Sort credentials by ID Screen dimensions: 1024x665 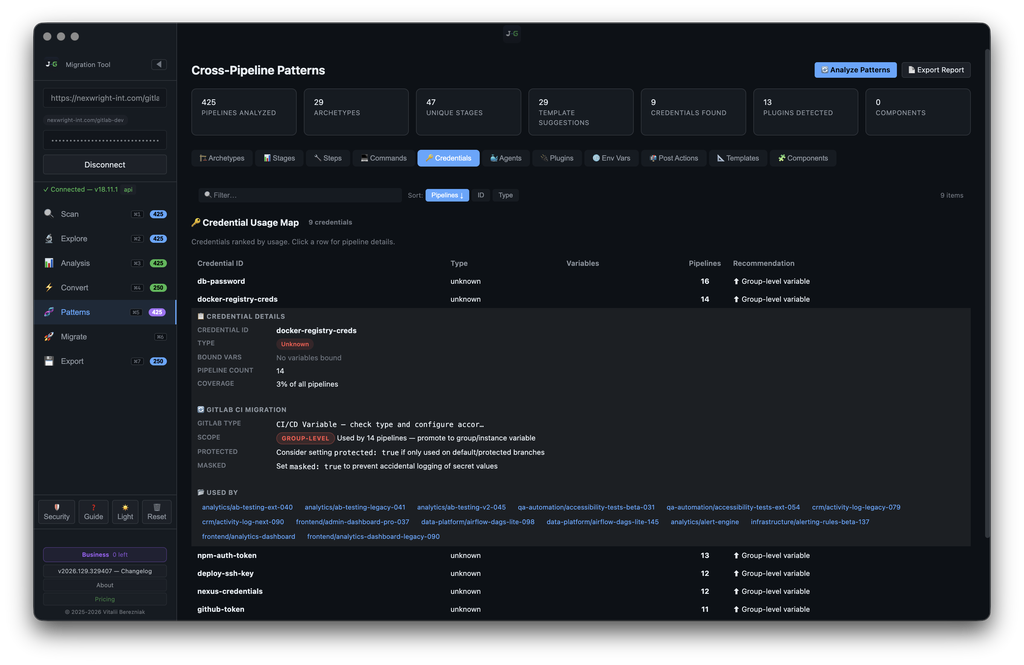(481, 195)
